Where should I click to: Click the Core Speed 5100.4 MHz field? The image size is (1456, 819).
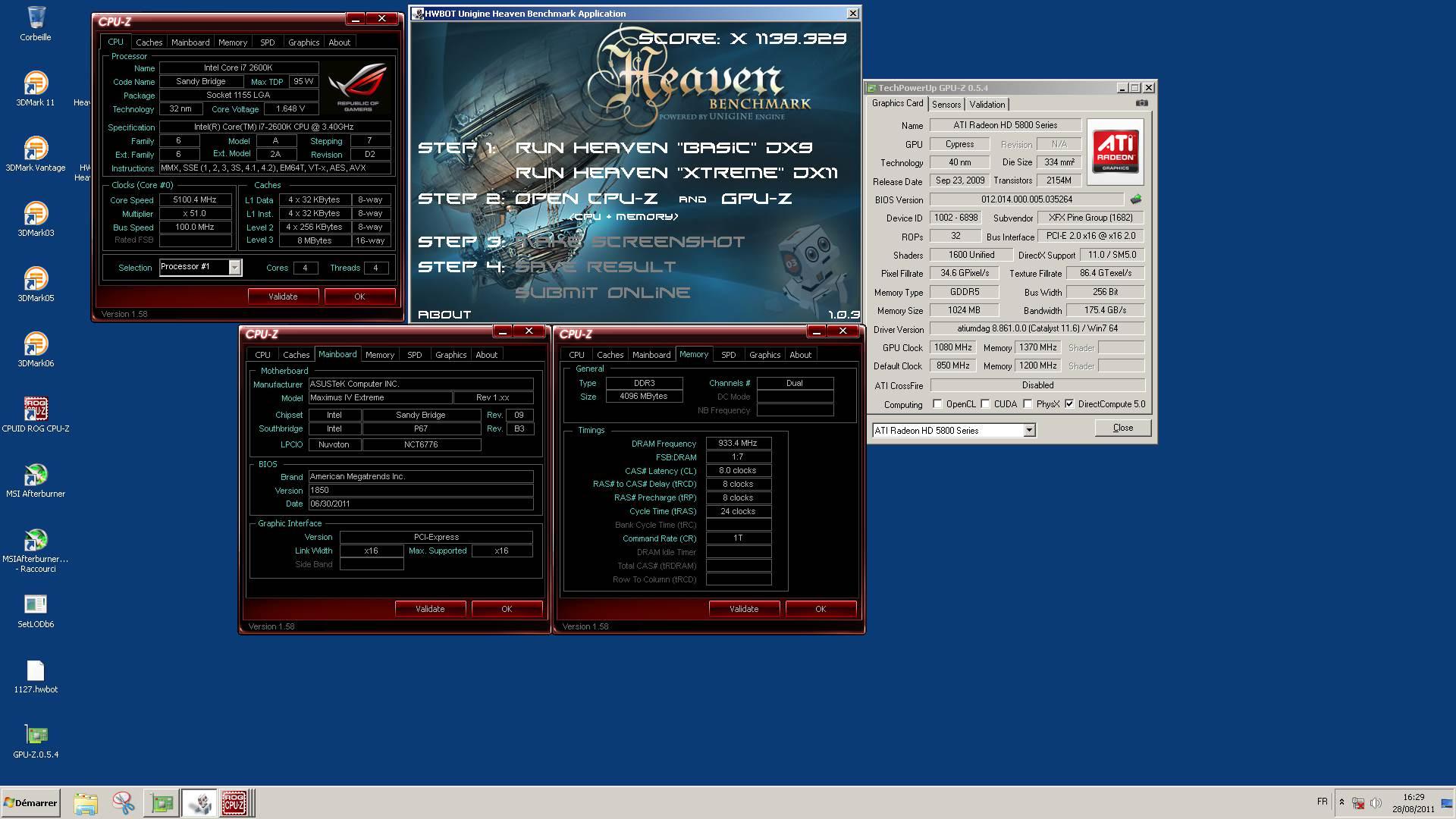(x=195, y=200)
